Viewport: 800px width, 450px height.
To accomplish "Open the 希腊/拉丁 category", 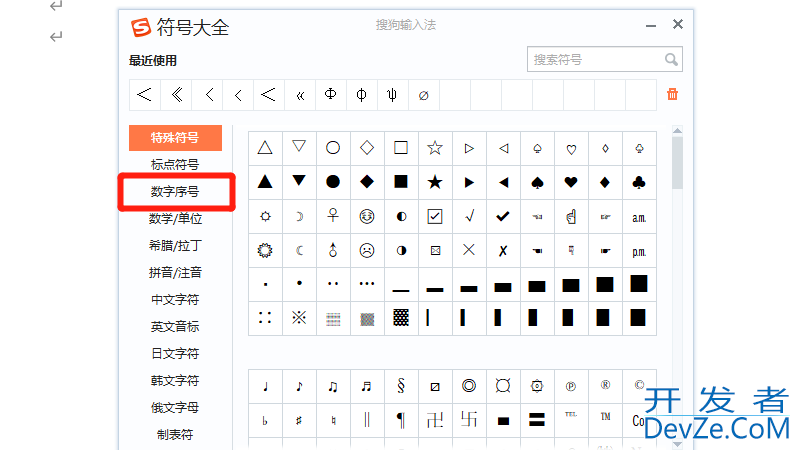I will [x=175, y=245].
